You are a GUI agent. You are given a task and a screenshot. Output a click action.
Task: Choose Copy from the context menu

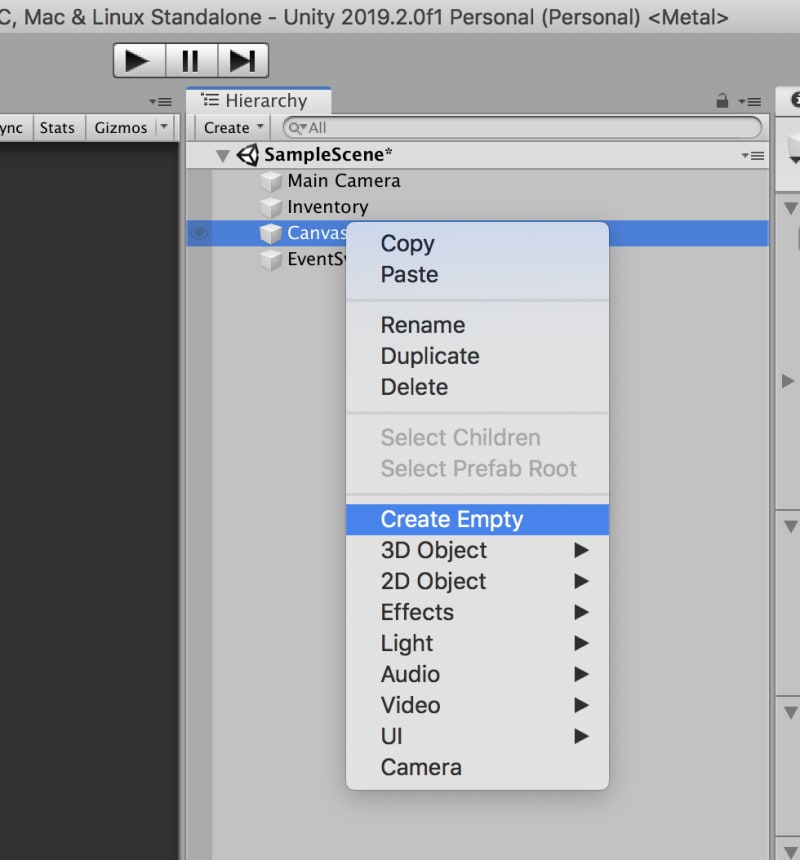[x=477, y=244]
